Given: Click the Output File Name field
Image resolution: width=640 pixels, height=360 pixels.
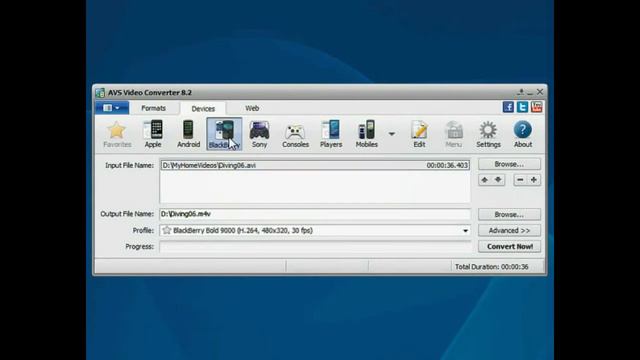Looking at the screenshot, I should click(315, 214).
